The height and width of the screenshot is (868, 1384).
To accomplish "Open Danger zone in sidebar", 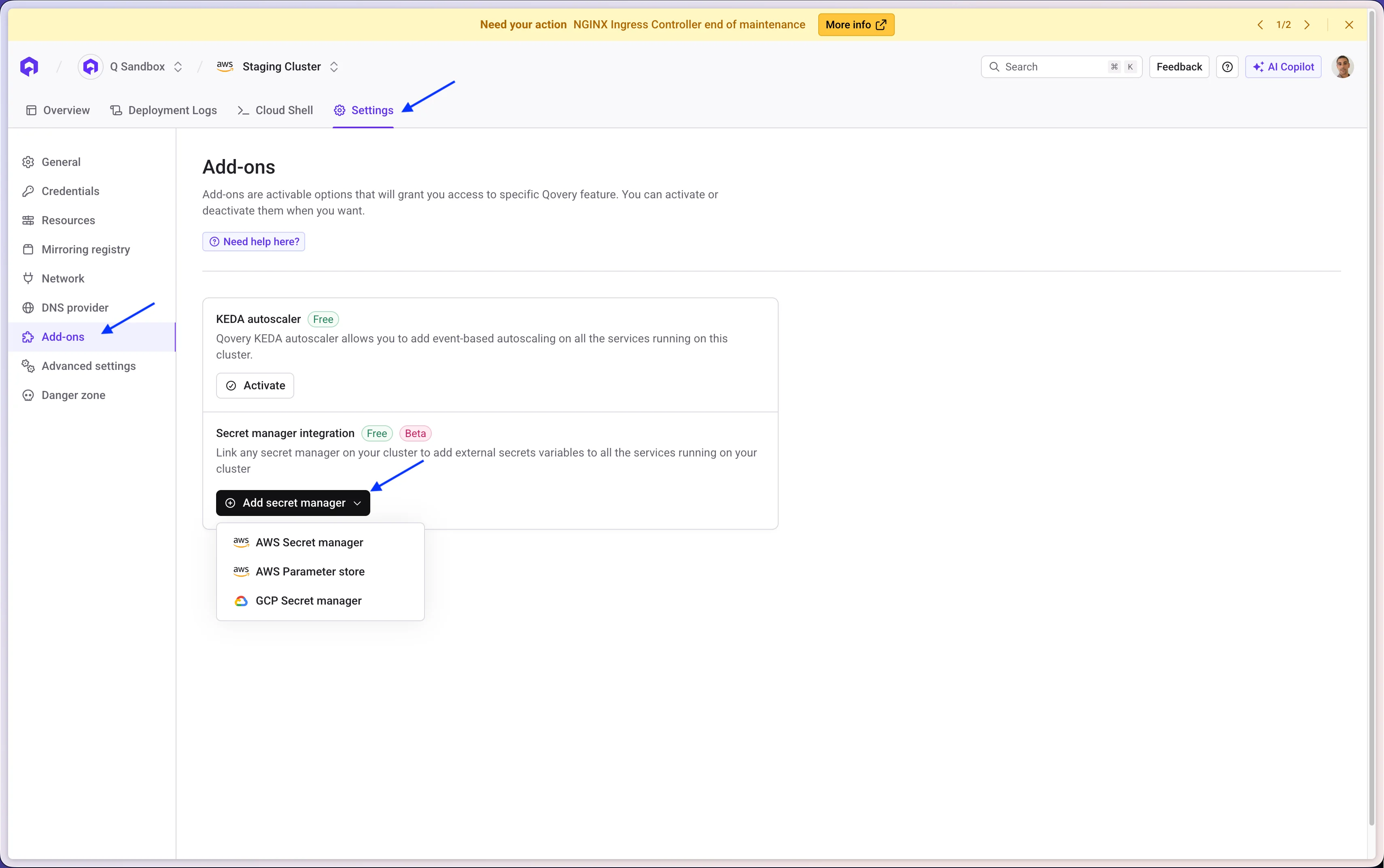I will pos(92,395).
